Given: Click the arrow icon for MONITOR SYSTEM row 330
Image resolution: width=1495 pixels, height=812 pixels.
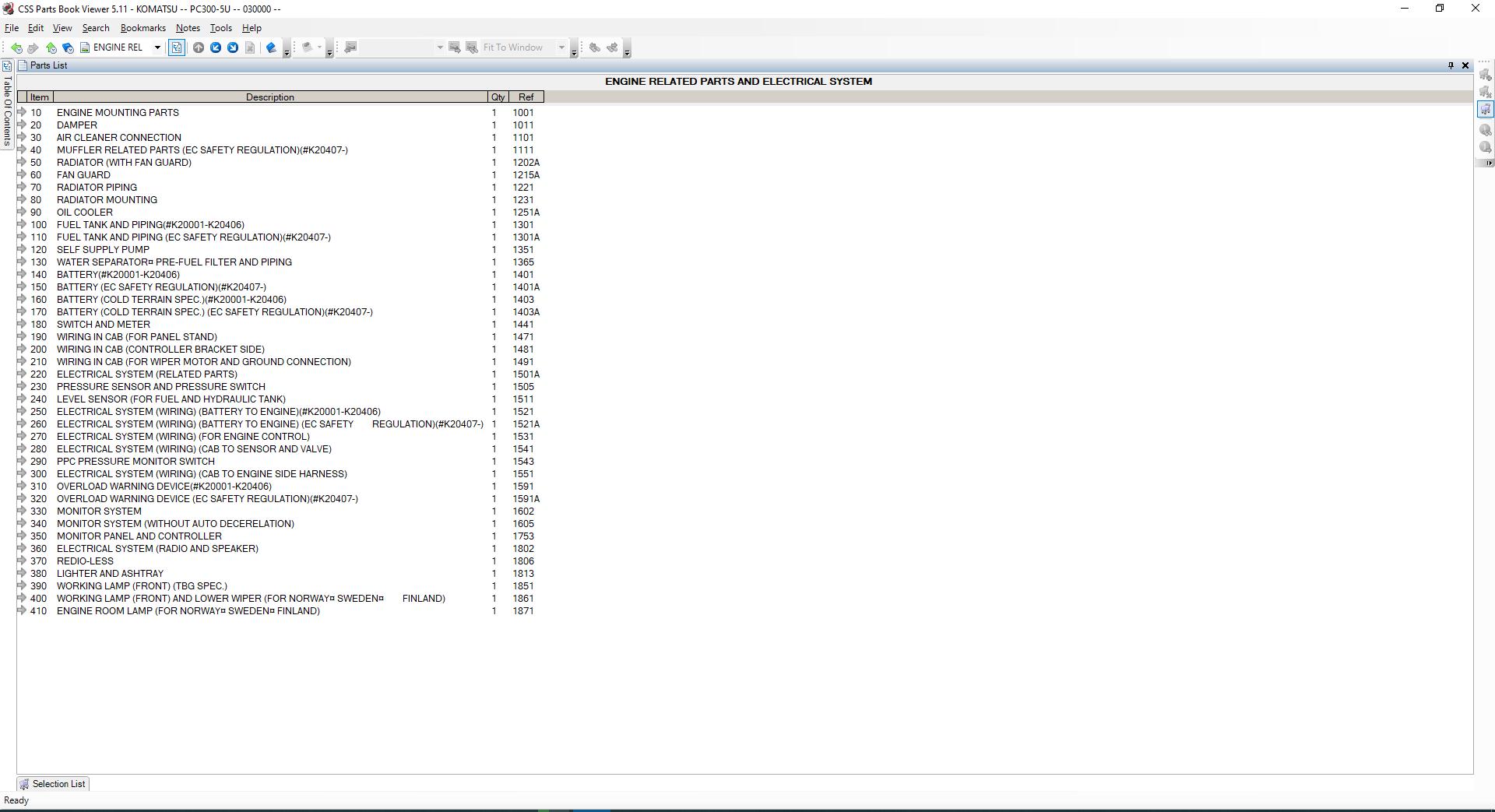Looking at the screenshot, I should pyautogui.click(x=22, y=511).
